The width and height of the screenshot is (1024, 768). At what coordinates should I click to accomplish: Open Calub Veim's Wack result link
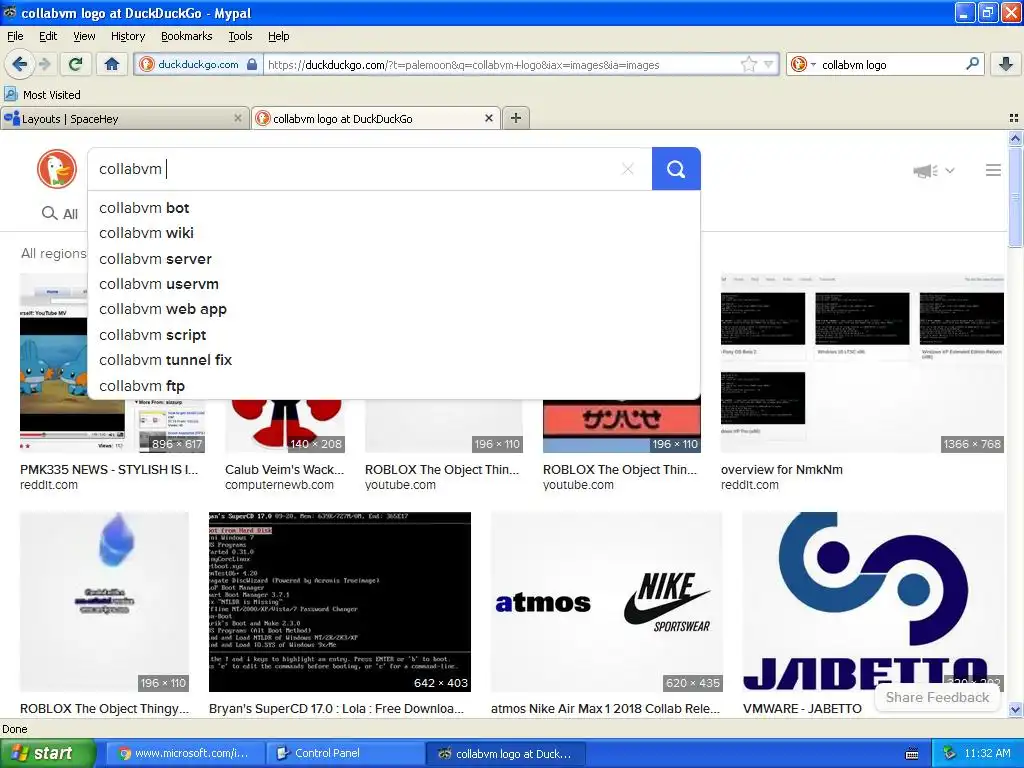(x=284, y=470)
